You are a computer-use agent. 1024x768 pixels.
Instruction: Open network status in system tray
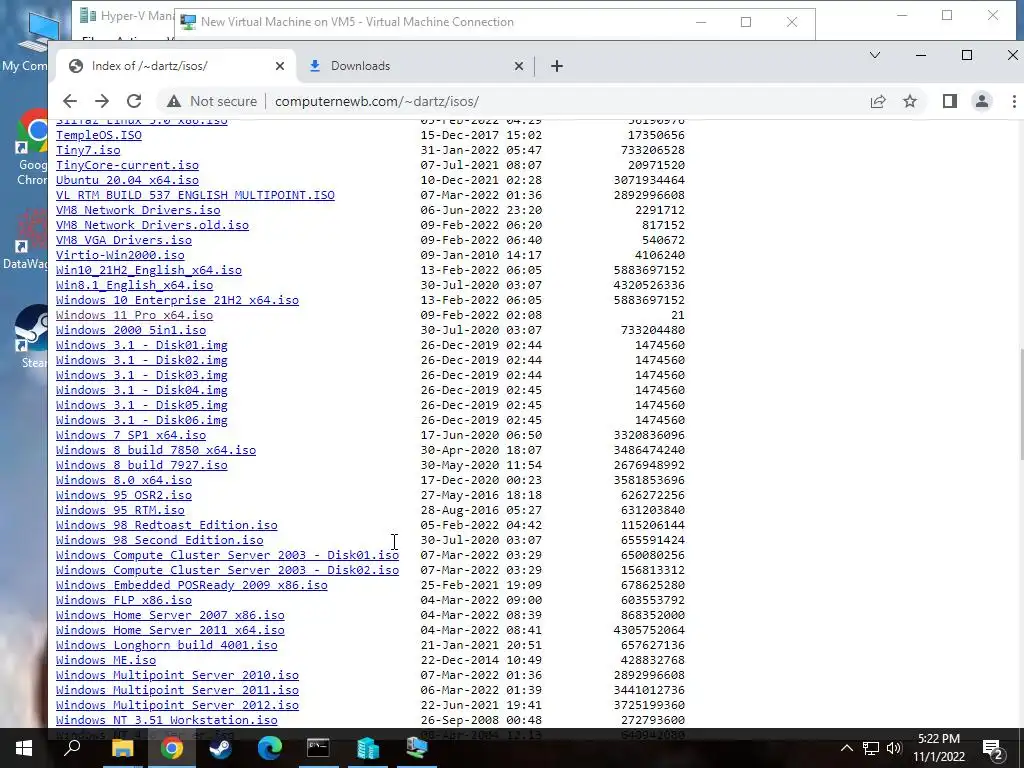pyautogui.click(x=871, y=748)
